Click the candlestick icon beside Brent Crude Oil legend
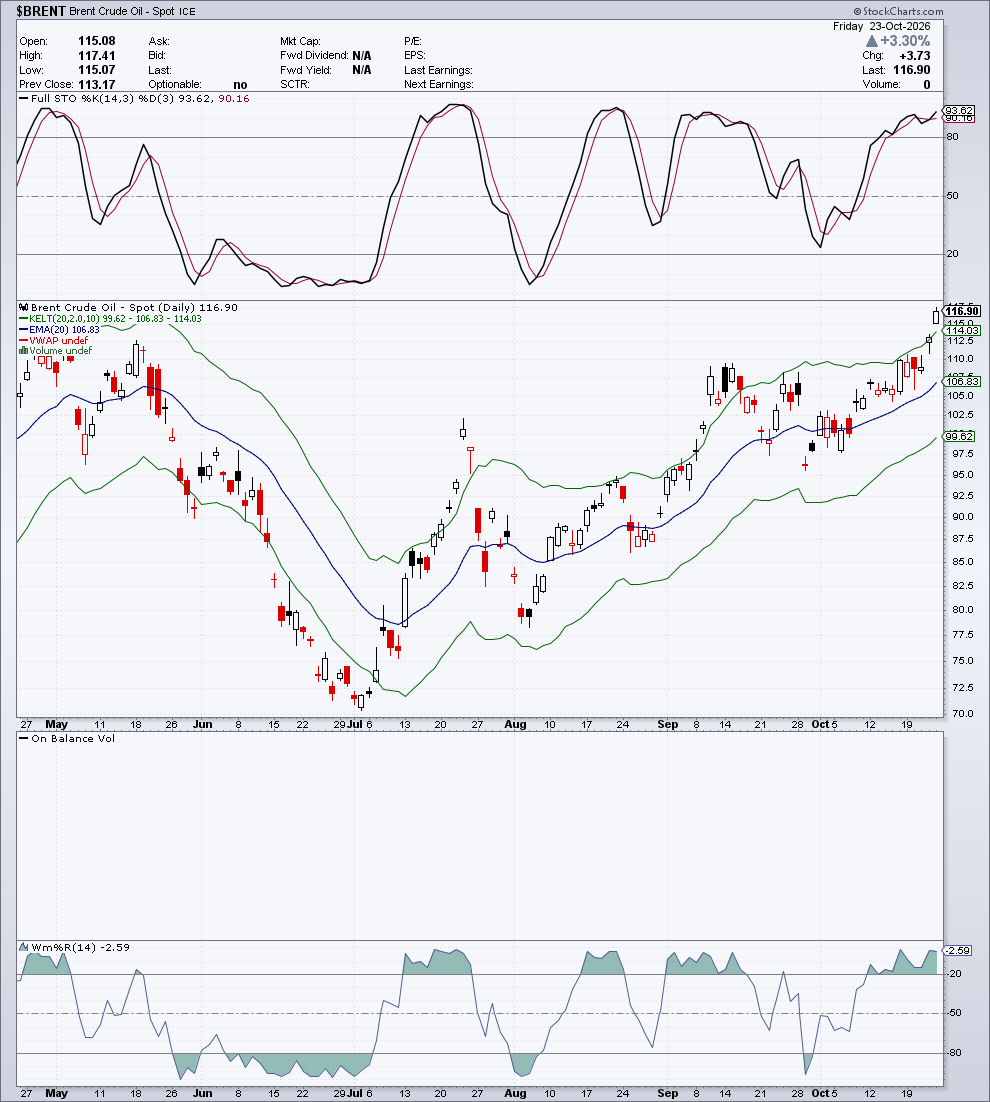The width and height of the screenshot is (990, 1102). point(24,307)
